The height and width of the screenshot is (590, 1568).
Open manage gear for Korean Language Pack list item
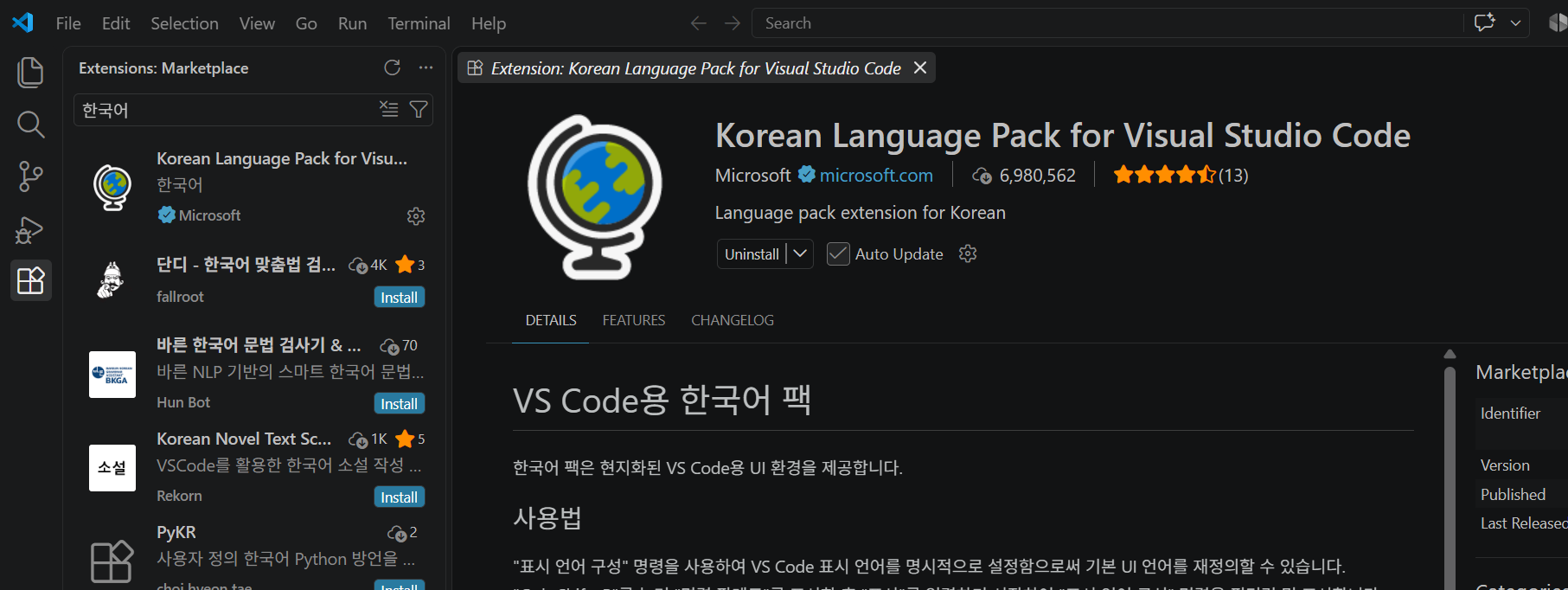[416, 215]
